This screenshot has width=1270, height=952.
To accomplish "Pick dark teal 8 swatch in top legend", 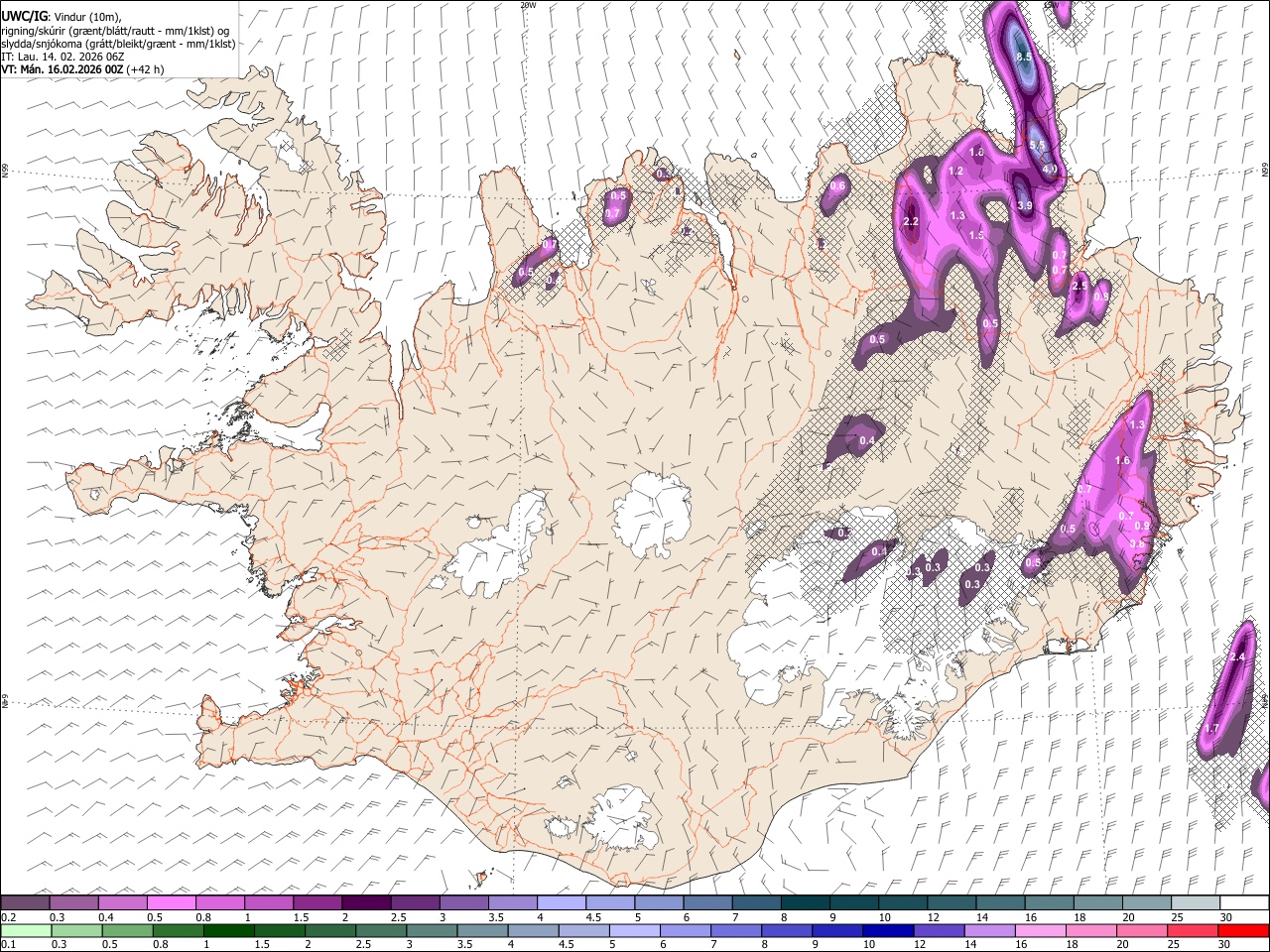I will (x=805, y=903).
